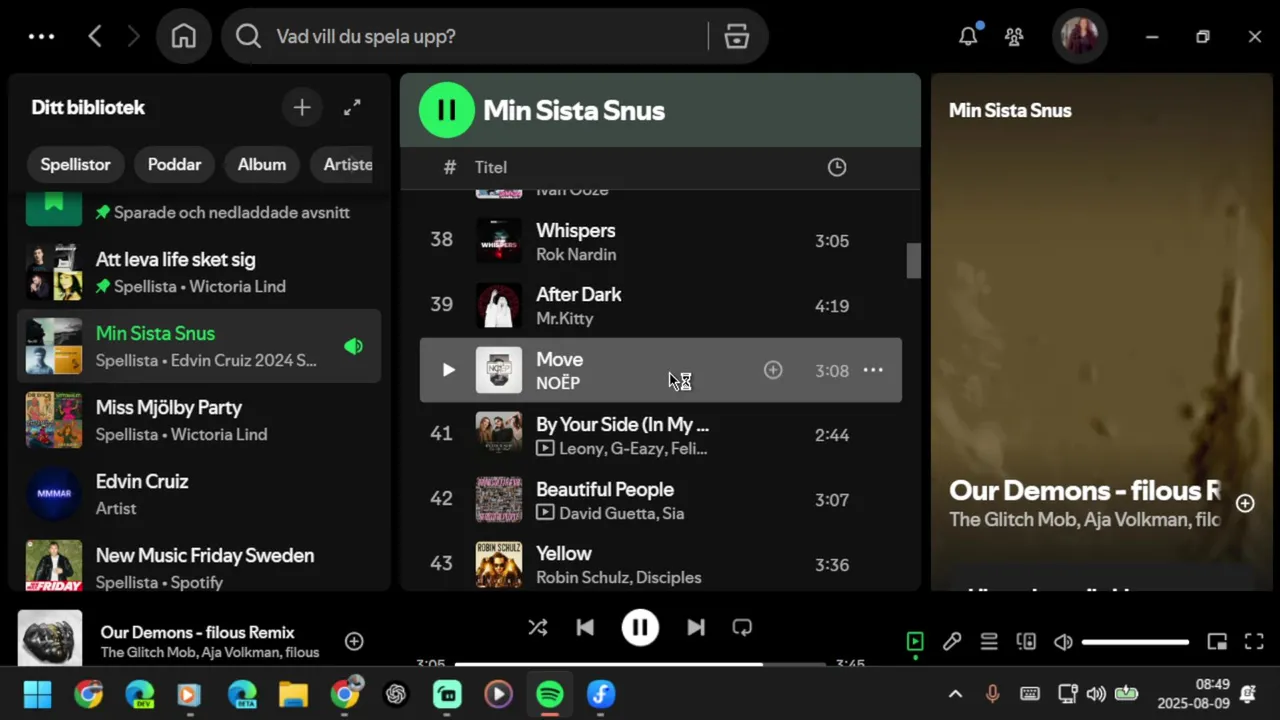Open artist link Mr.Kitty
Screen dimensions: 1280x720
565,318
